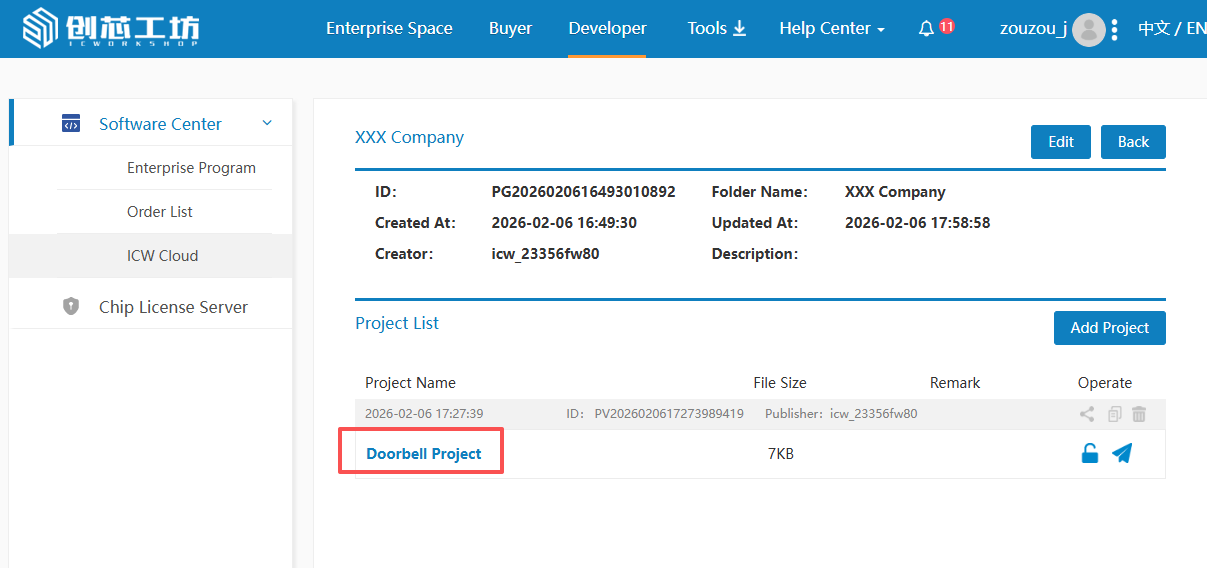Screen dimensions: 1207x568
Task: Open Order List in the sidebar
Action: pos(160,212)
